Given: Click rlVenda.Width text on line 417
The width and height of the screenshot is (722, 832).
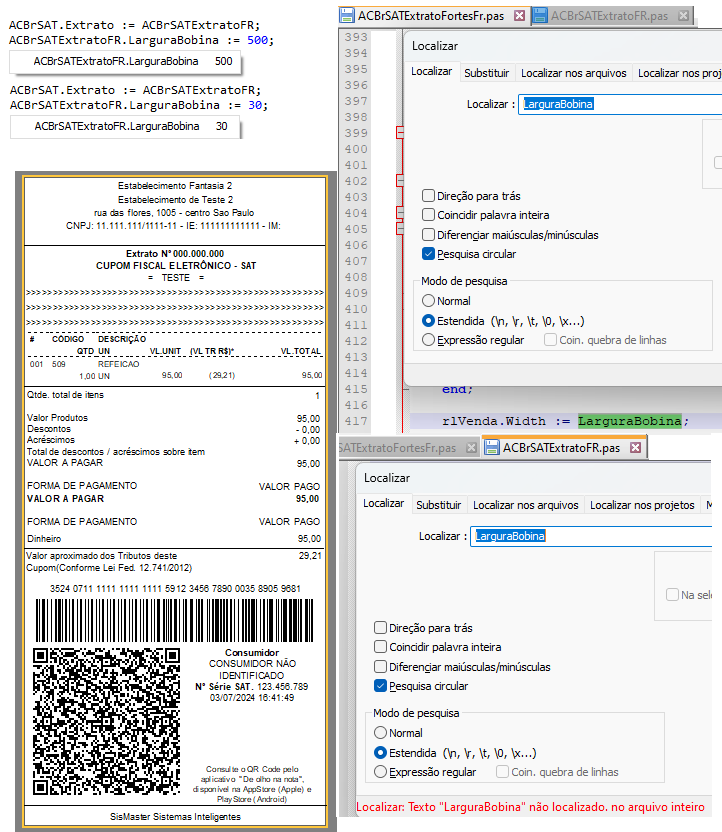Looking at the screenshot, I should [x=494, y=421].
